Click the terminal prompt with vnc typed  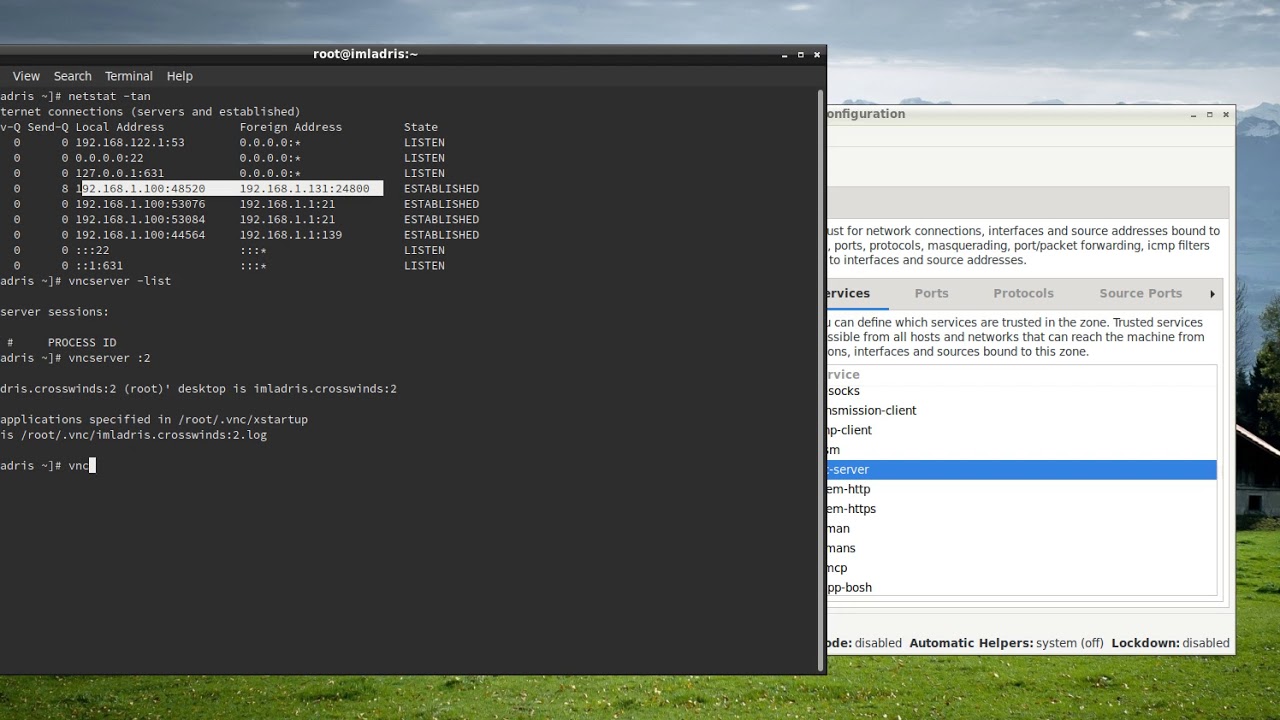[47, 466]
